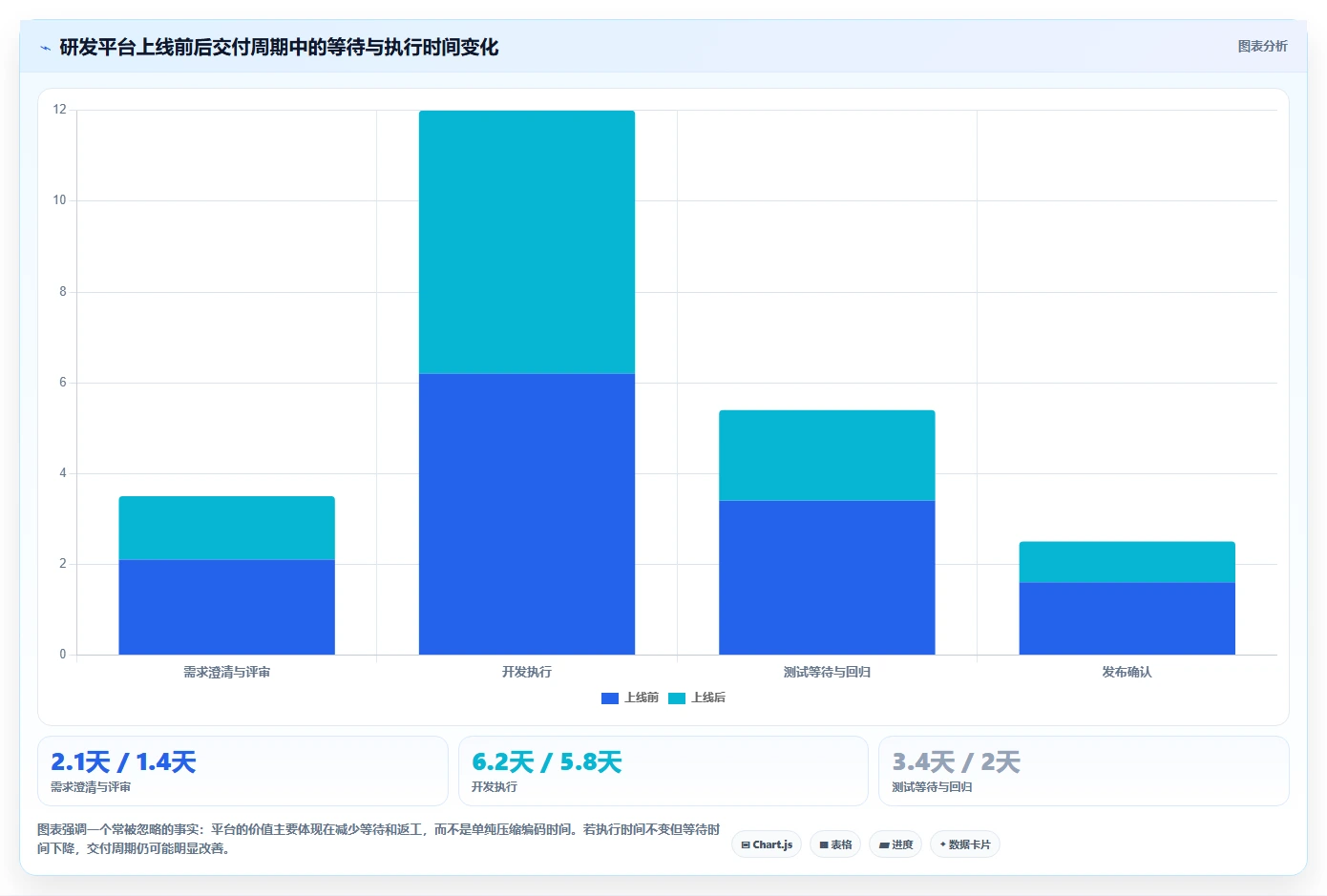Screen dimensions: 1327x896
Task: Click the title icon beside 研发平台上线前后
Action: point(45,48)
